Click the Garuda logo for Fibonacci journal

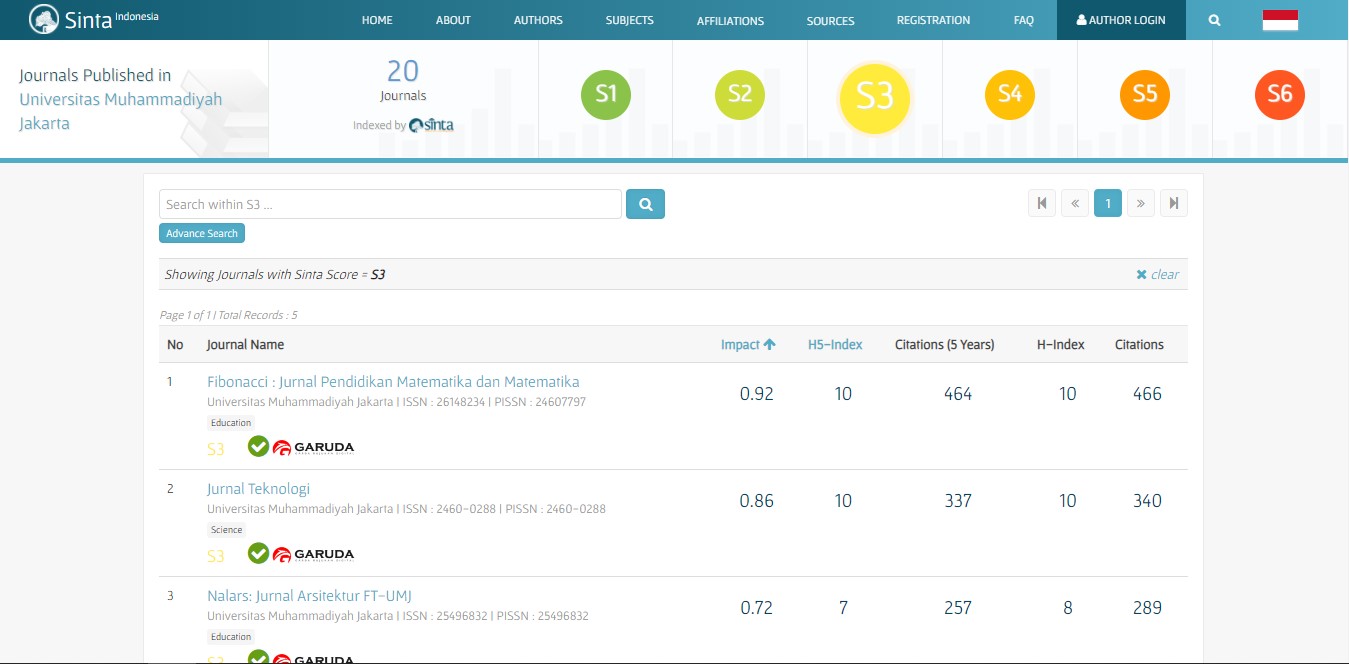point(314,447)
